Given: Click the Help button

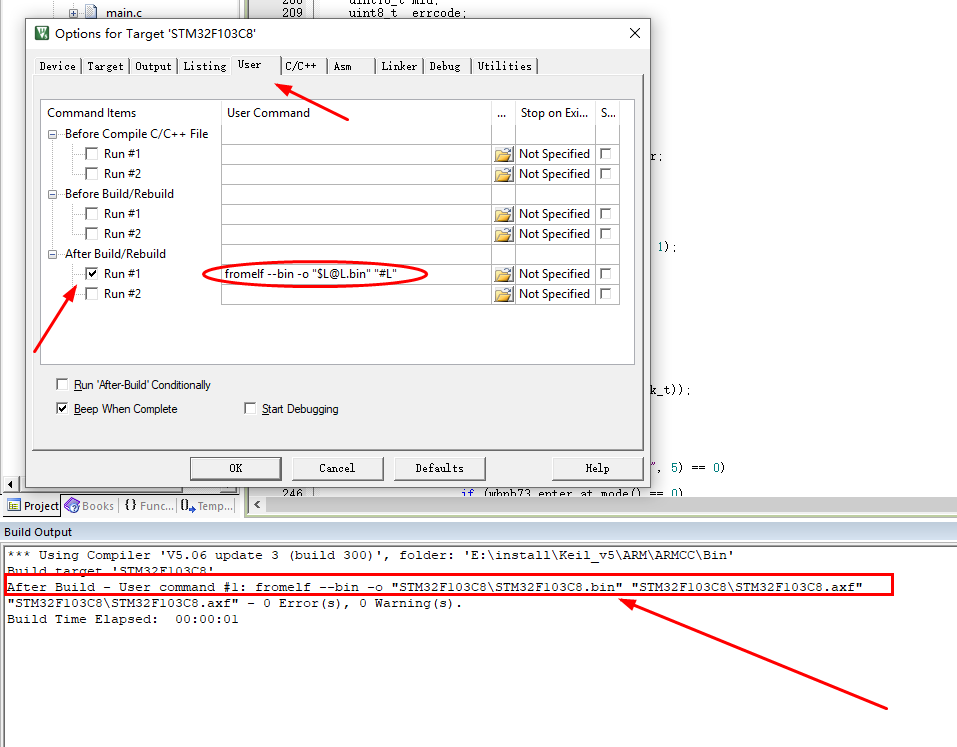Looking at the screenshot, I should pos(598,468).
